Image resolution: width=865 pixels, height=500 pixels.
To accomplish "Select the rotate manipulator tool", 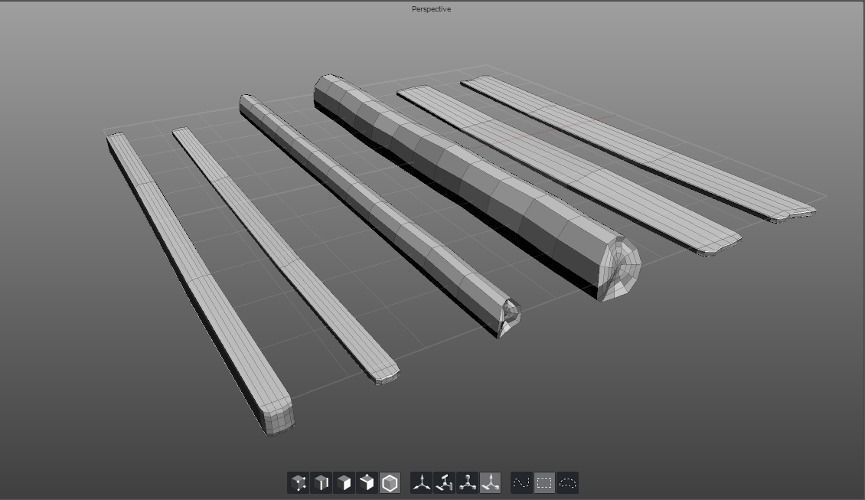I will [445, 483].
